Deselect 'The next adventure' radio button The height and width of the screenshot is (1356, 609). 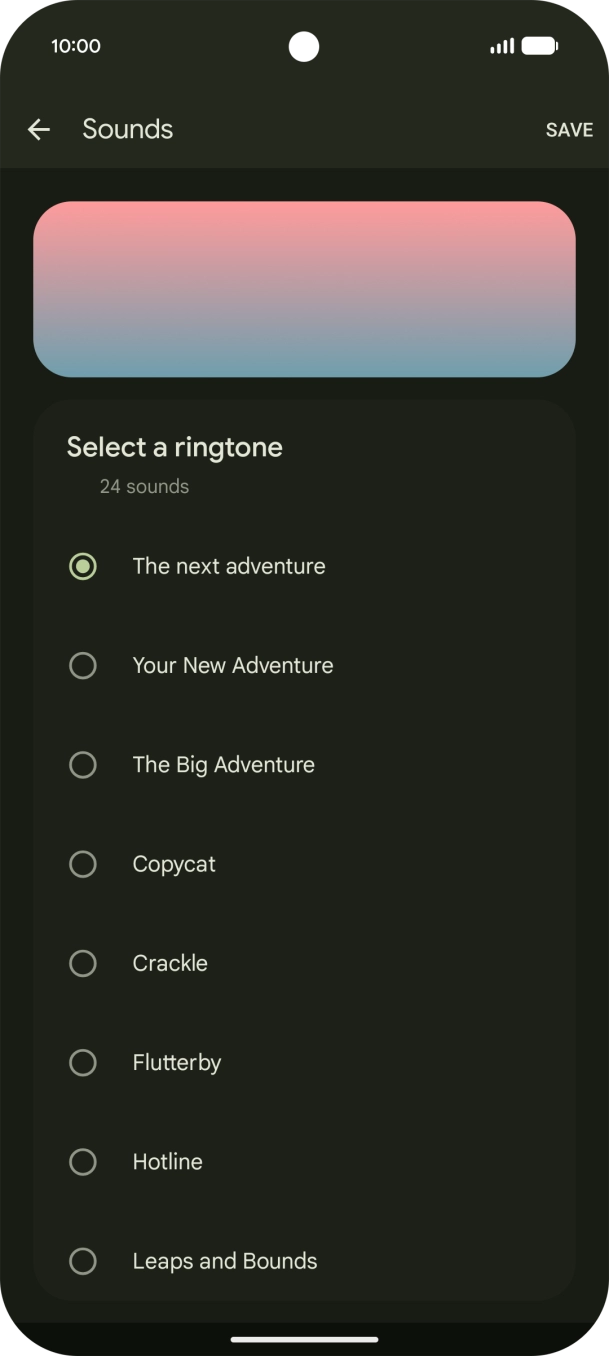click(x=83, y=565)
